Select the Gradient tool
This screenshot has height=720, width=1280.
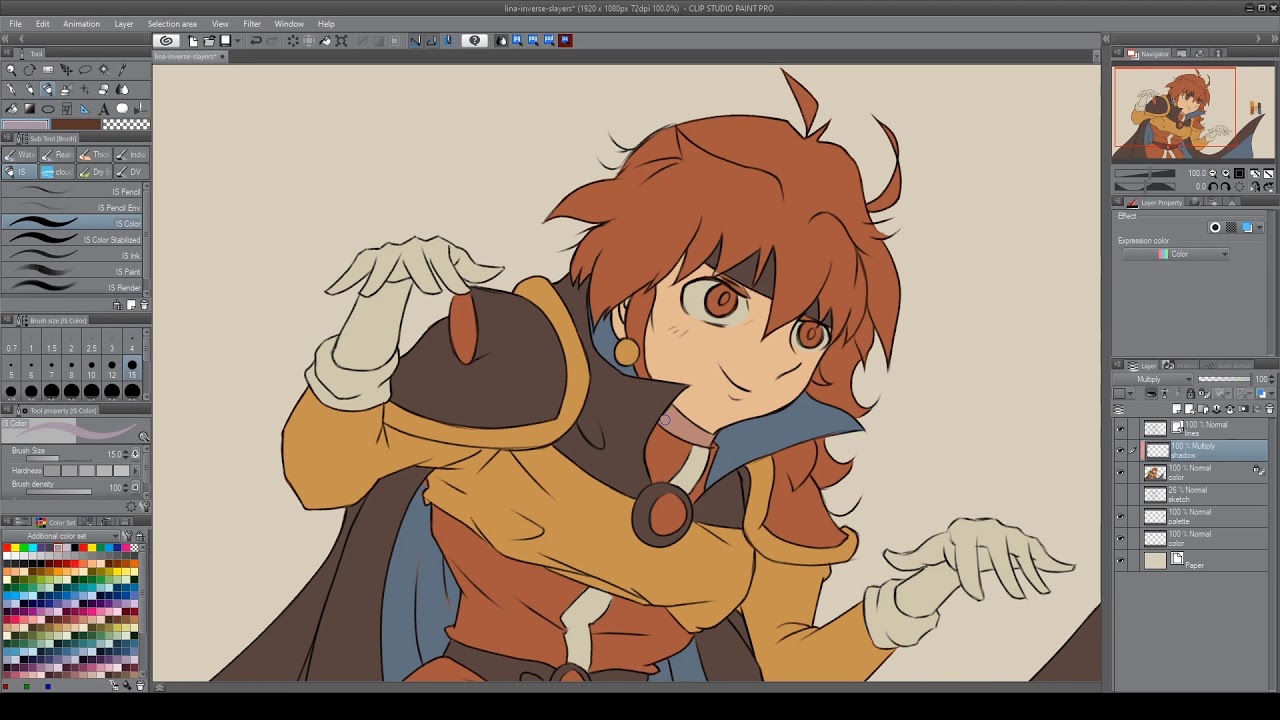[30, 108]
